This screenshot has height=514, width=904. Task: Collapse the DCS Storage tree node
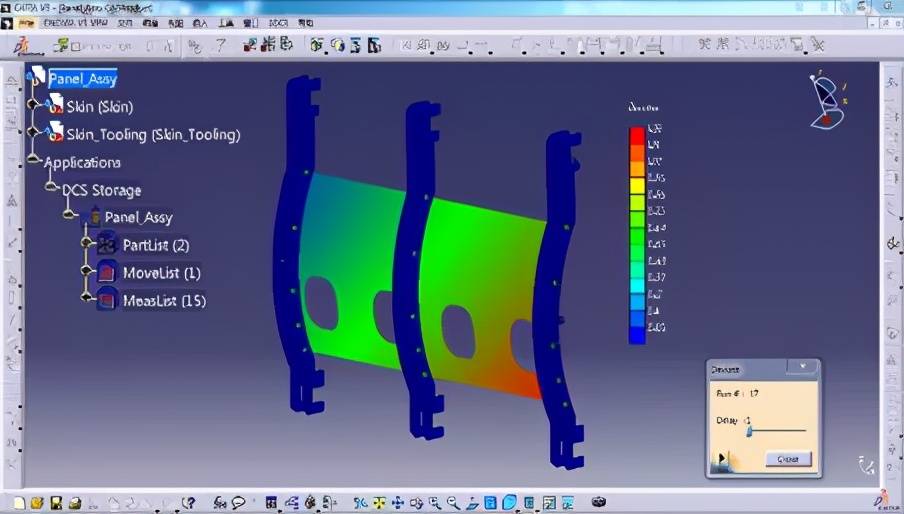(50, 187)
